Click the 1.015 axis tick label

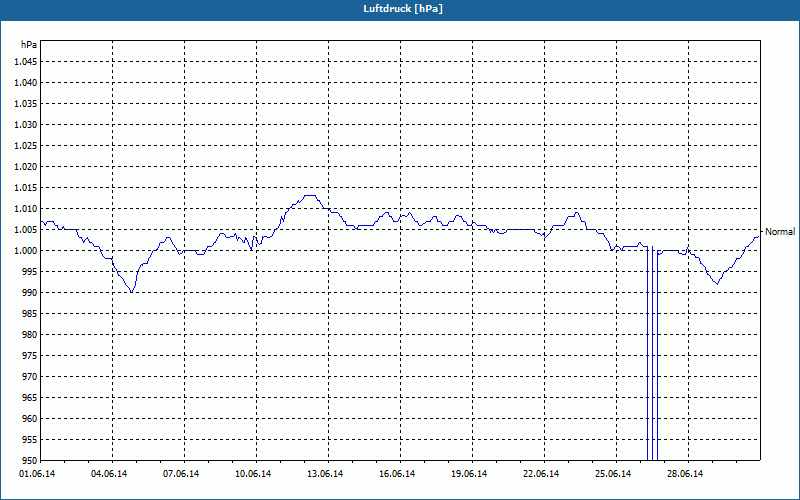click(x=26, y=188)
